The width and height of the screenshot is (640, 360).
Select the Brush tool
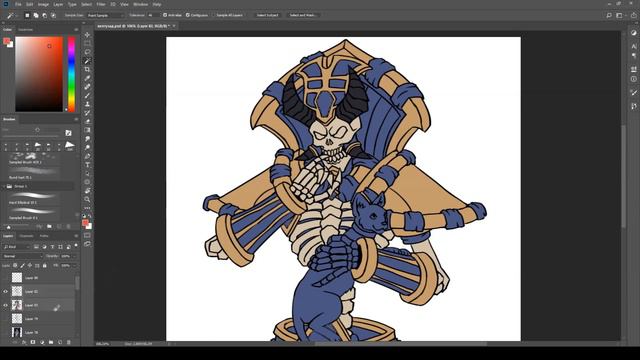coord(87,96)
